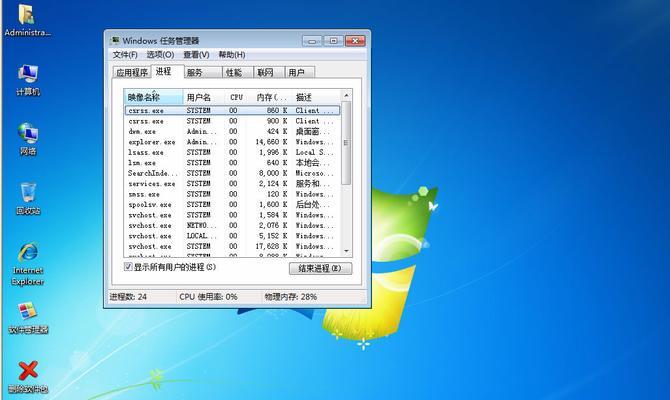Switch to the 应用程序 tab
670x400 pixels.
[132, 73]
